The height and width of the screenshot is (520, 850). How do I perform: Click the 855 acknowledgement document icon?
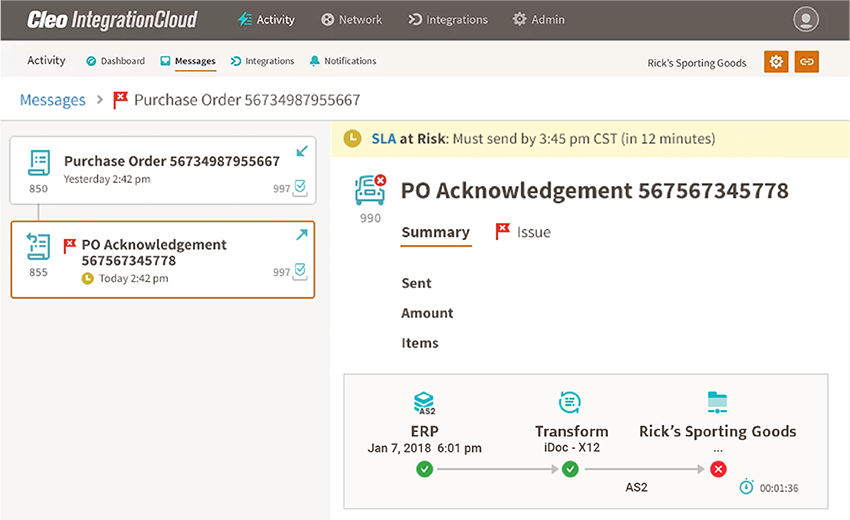38,246
